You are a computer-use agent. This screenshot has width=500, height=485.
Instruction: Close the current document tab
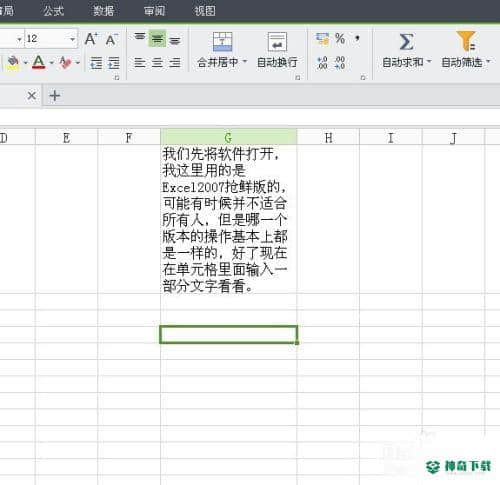(x=32, y=96)
